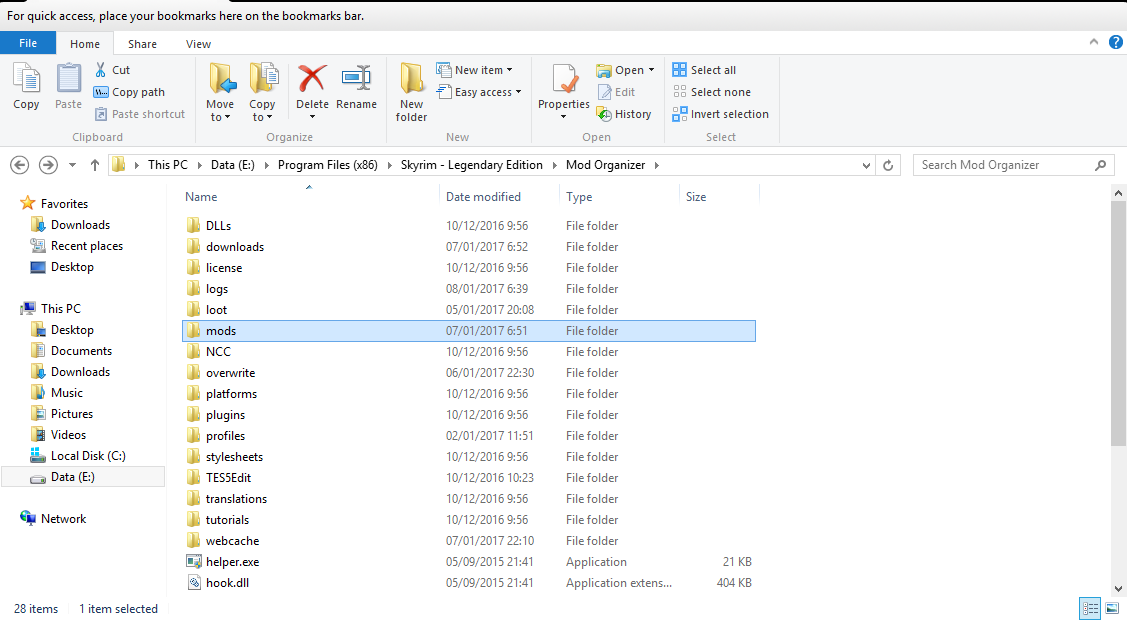
Task: Refresh the current folder view
Action: coord(888,165)
